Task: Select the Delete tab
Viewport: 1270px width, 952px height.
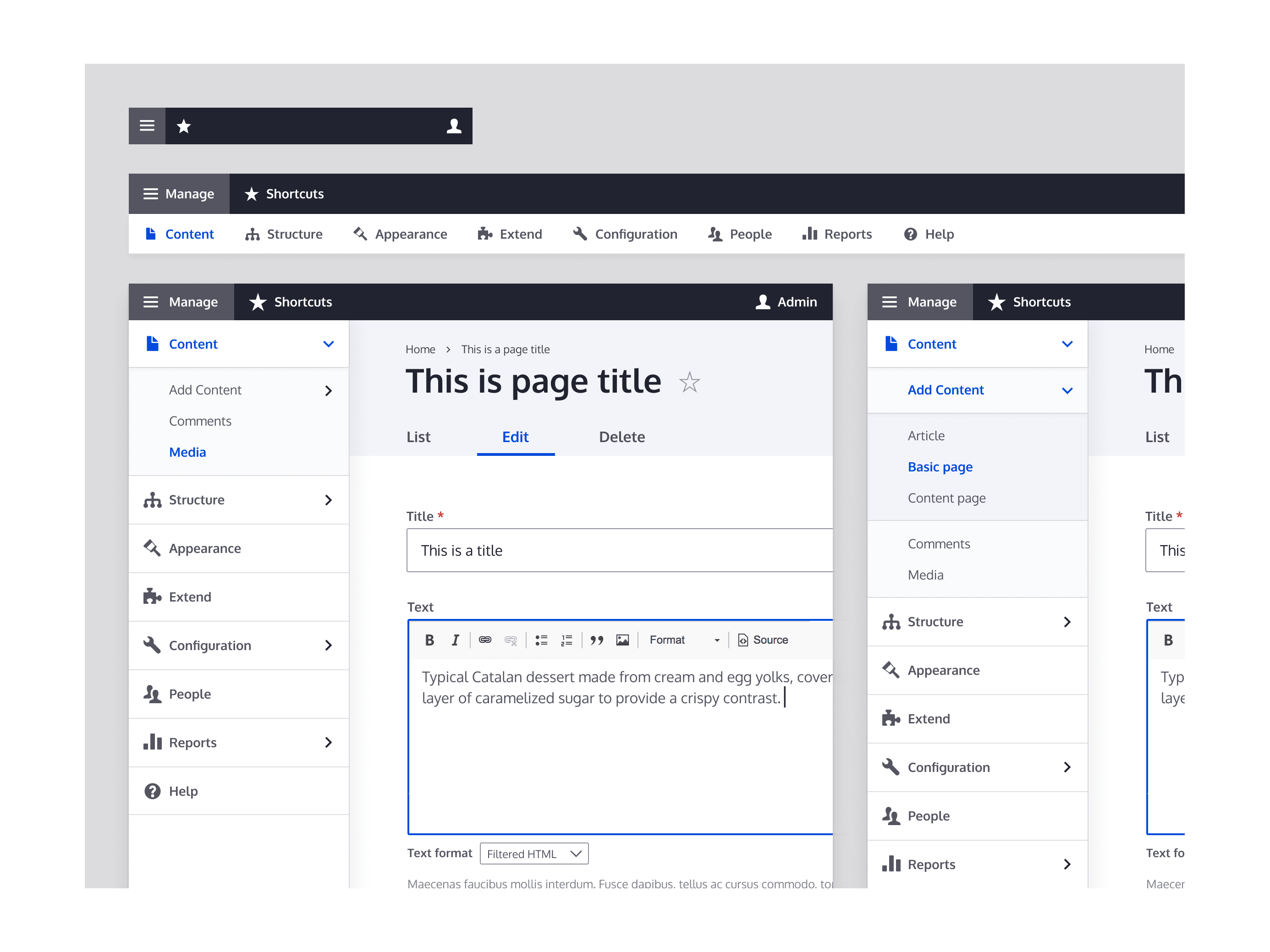Action: [x=621, y=436]
